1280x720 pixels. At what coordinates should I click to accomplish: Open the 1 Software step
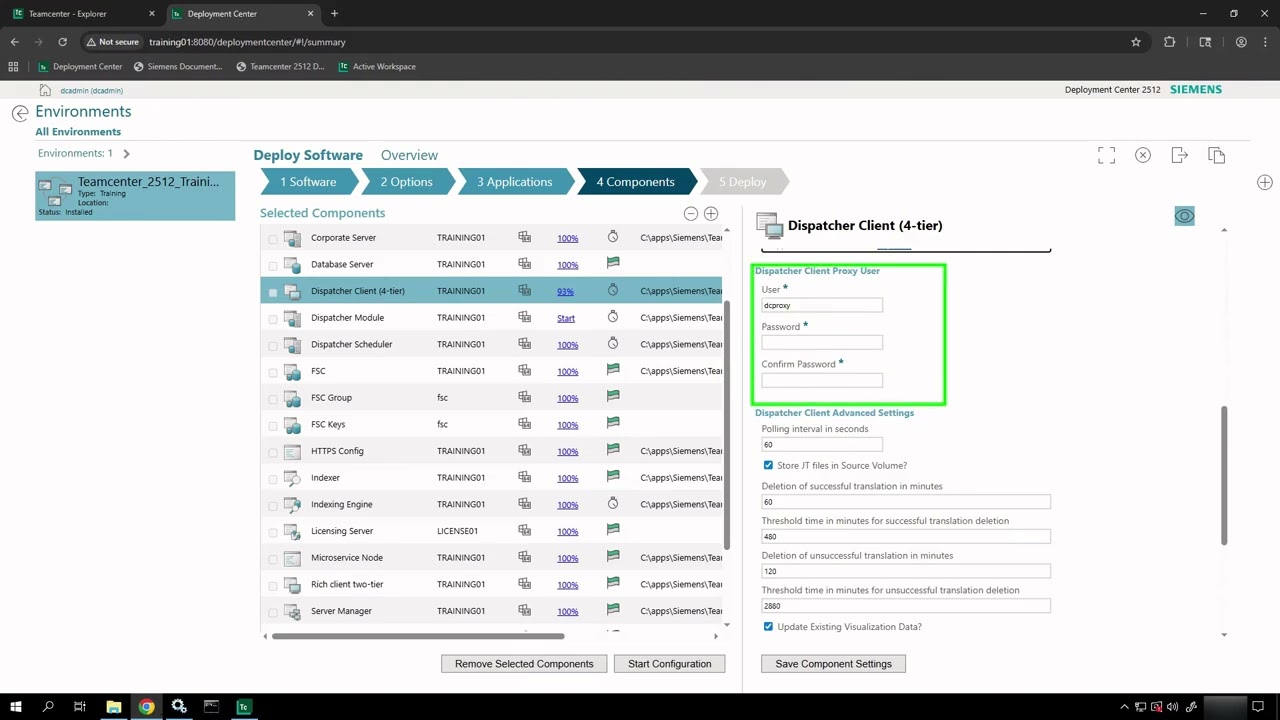308,182
